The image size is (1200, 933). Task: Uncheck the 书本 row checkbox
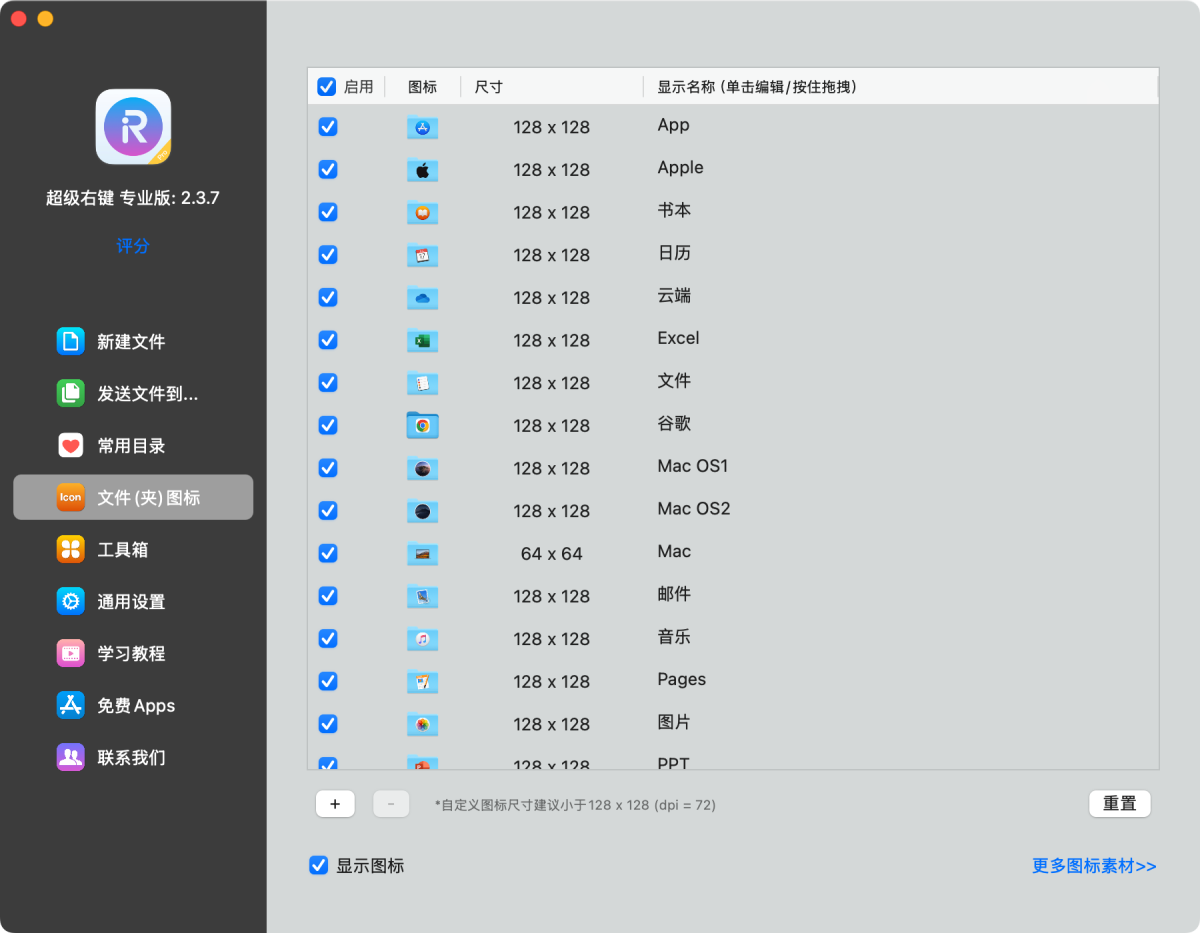point(327,212)
